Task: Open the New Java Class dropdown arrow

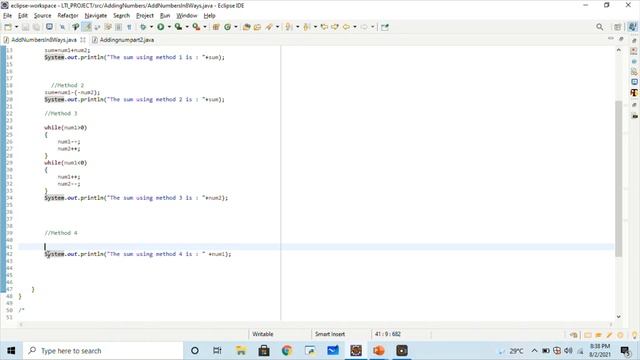Action: pyautogui.click(x=236, y=27)
